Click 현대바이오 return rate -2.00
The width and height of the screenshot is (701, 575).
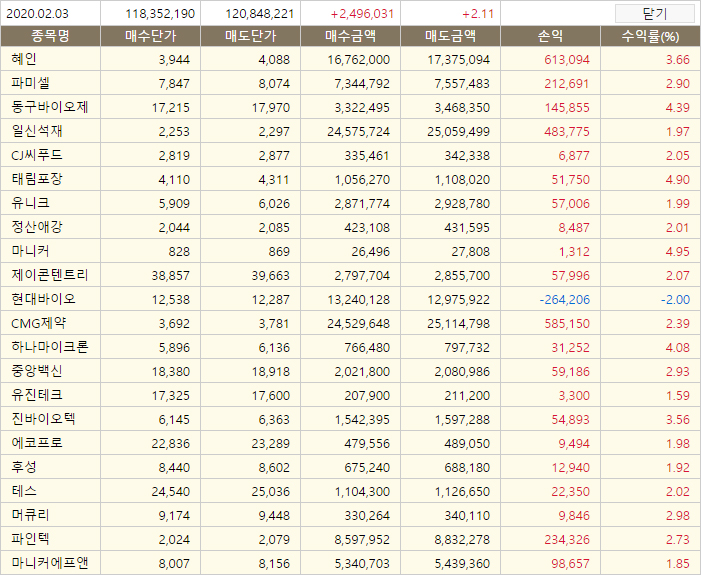pyautogui.click(x=676, y=300)
